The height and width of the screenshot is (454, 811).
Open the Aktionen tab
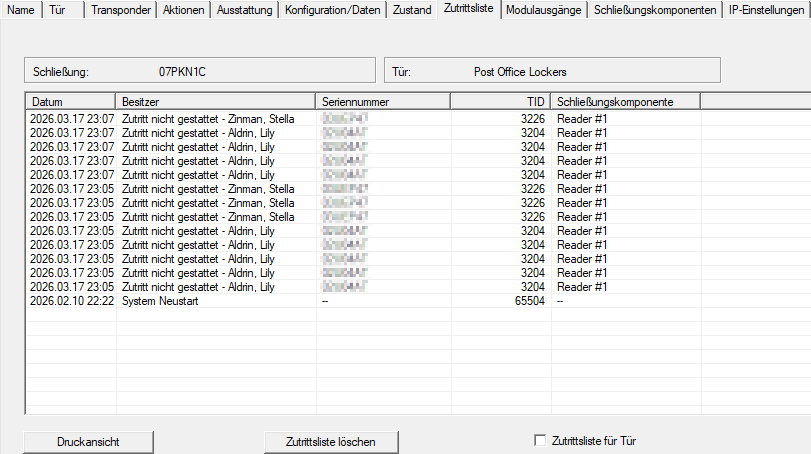click(184, 10)
